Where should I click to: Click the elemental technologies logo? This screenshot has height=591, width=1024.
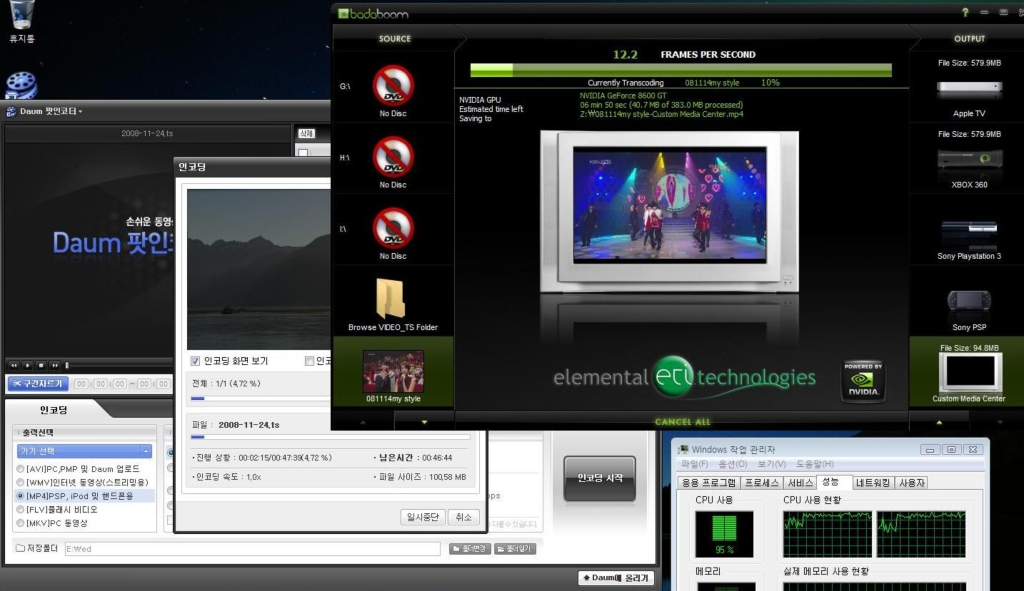point(684,377)
